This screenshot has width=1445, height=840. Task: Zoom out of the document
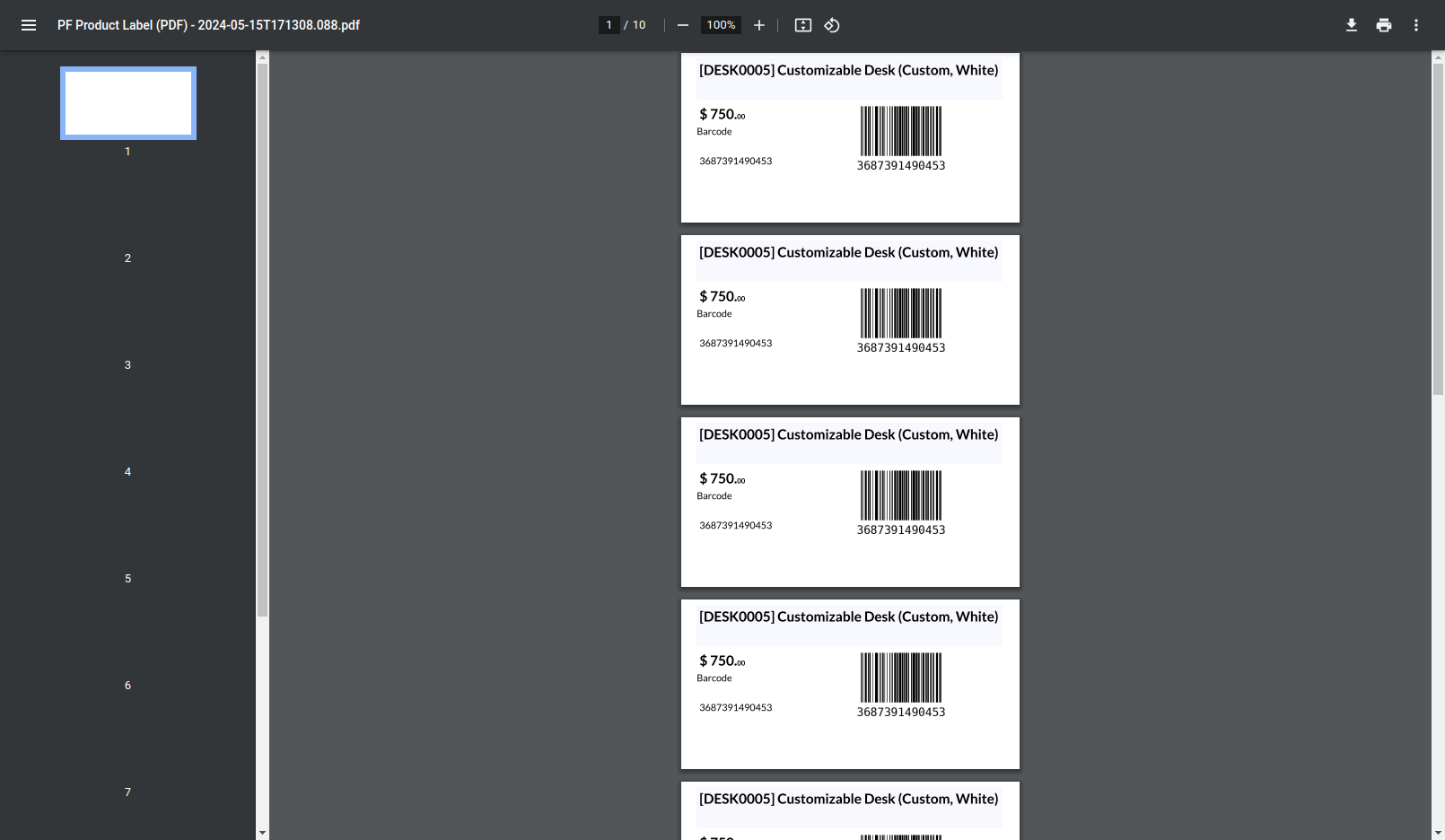(683, 25)
